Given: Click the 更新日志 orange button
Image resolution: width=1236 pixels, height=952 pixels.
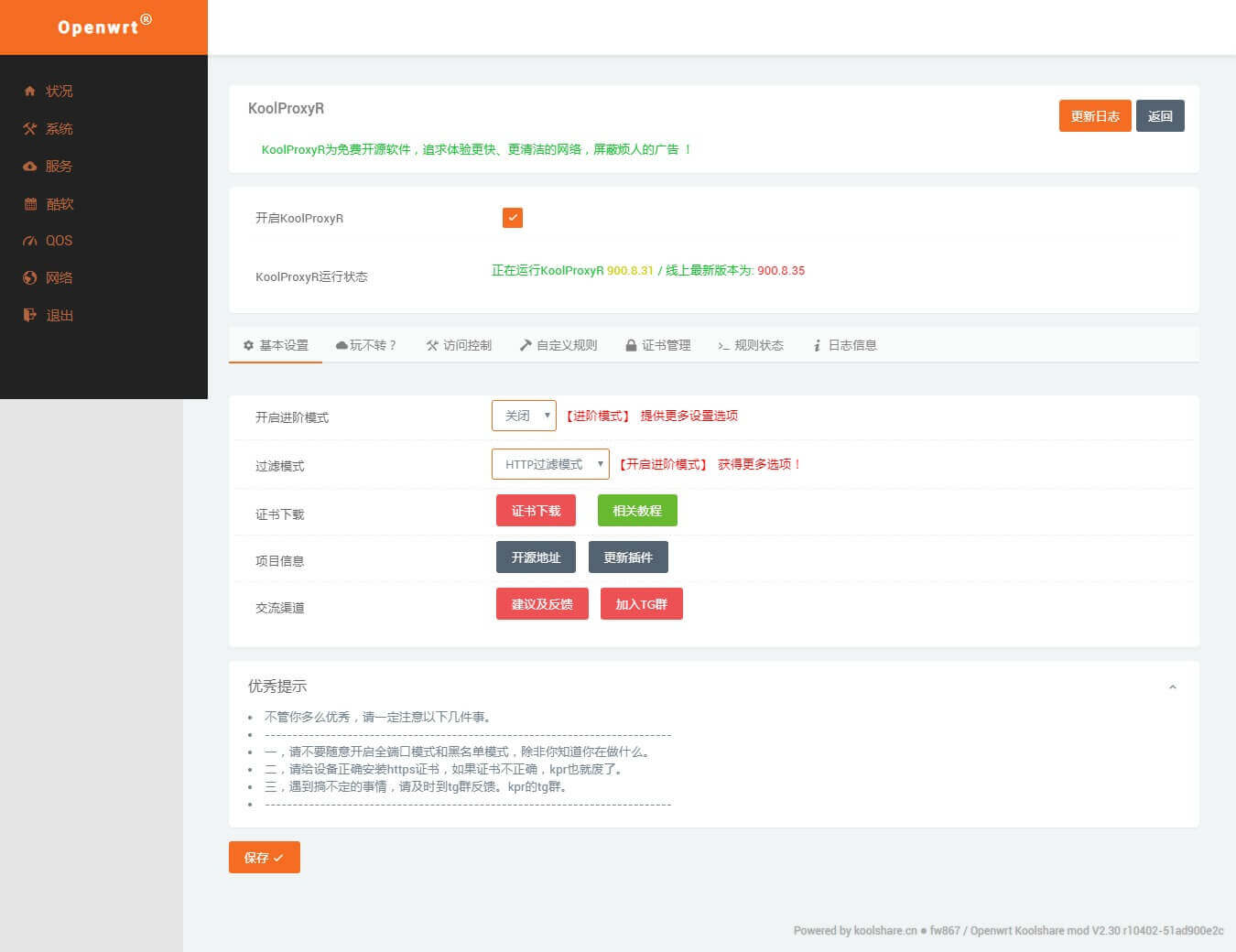Looking at the screenshot, I should pyautogui.click(x=1095, y=116).
